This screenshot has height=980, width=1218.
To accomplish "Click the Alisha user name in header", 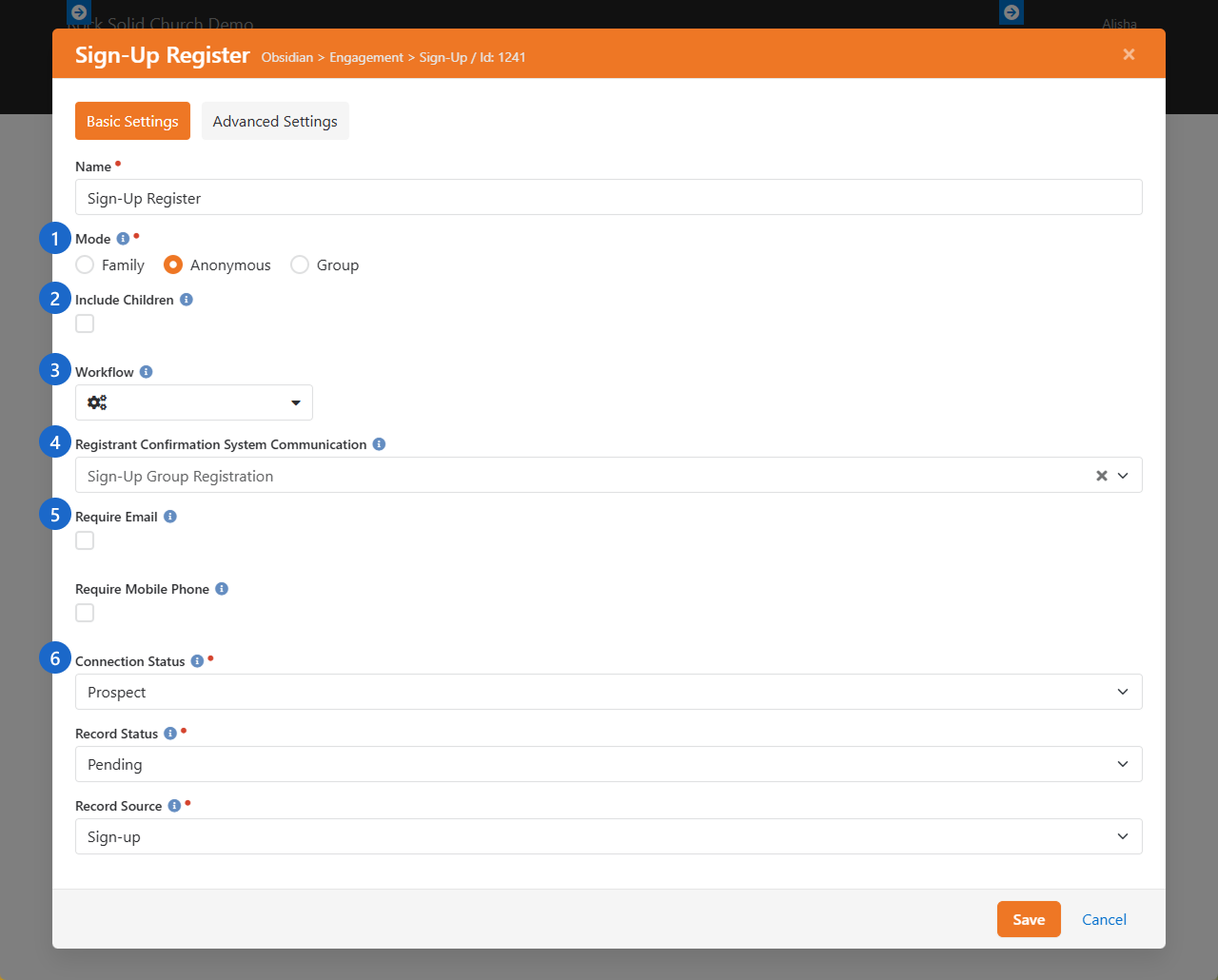I will pyautogui.click(x=1120, y=24).
